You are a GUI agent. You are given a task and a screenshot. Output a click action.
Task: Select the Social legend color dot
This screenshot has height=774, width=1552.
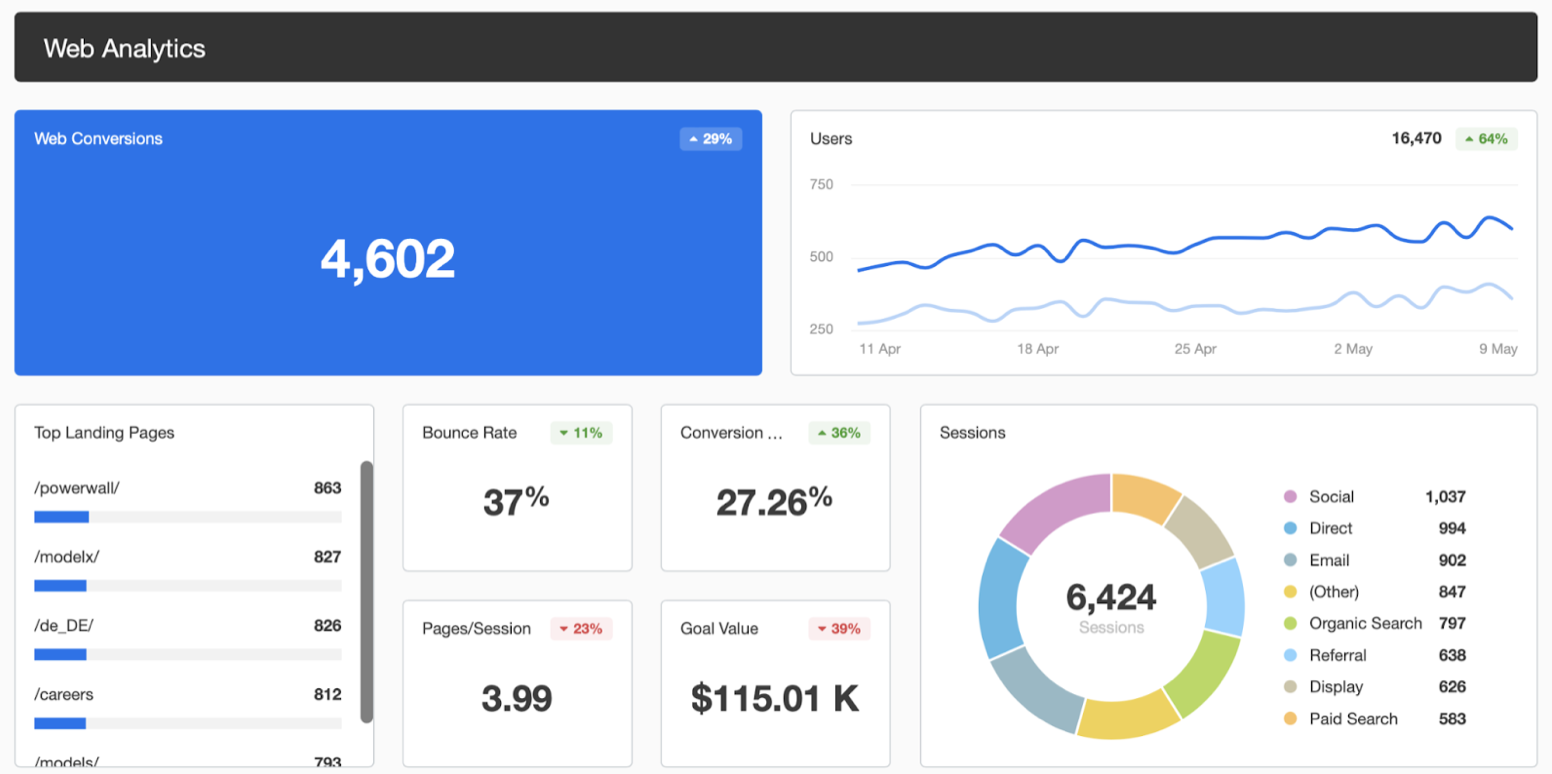point(1290,497)
